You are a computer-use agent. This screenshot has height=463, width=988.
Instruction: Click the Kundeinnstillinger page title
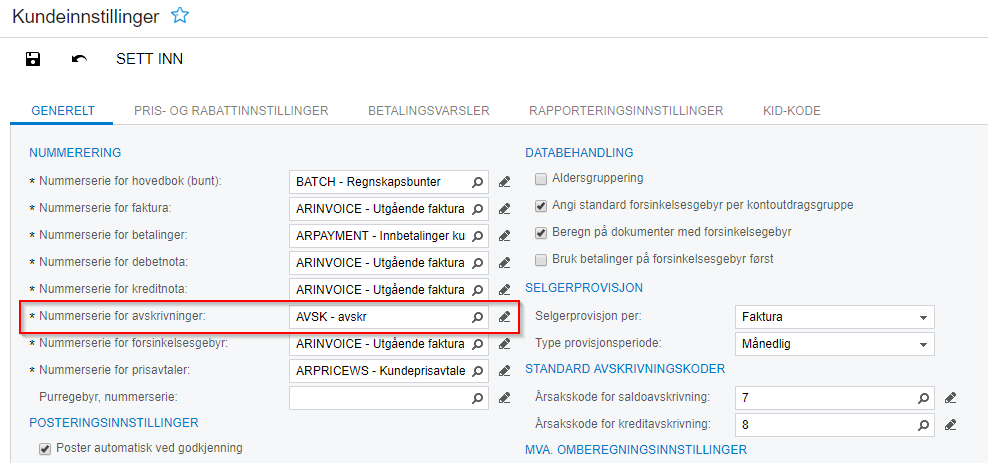[86, 16]
